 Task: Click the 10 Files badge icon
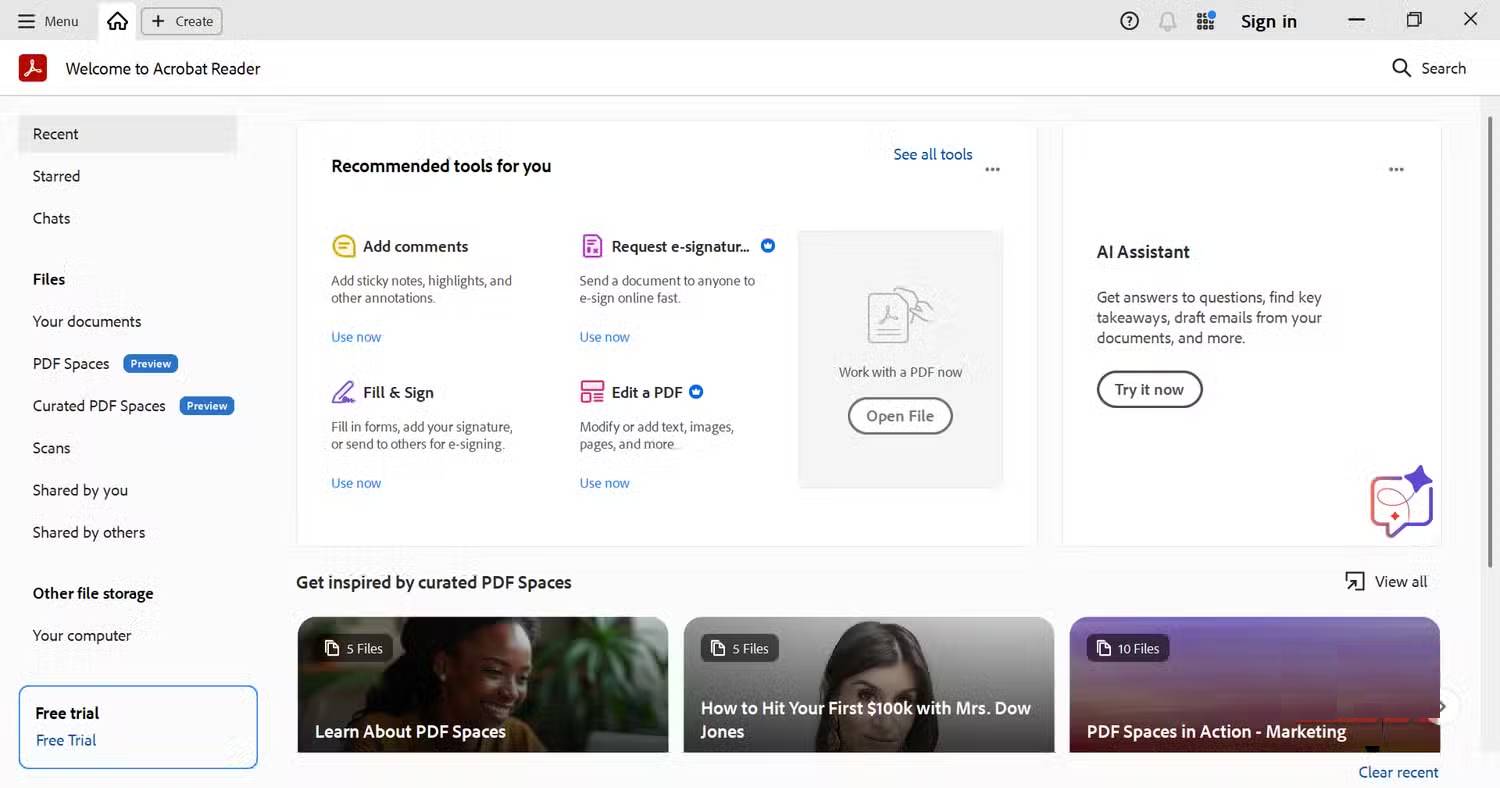(1104, 648)
